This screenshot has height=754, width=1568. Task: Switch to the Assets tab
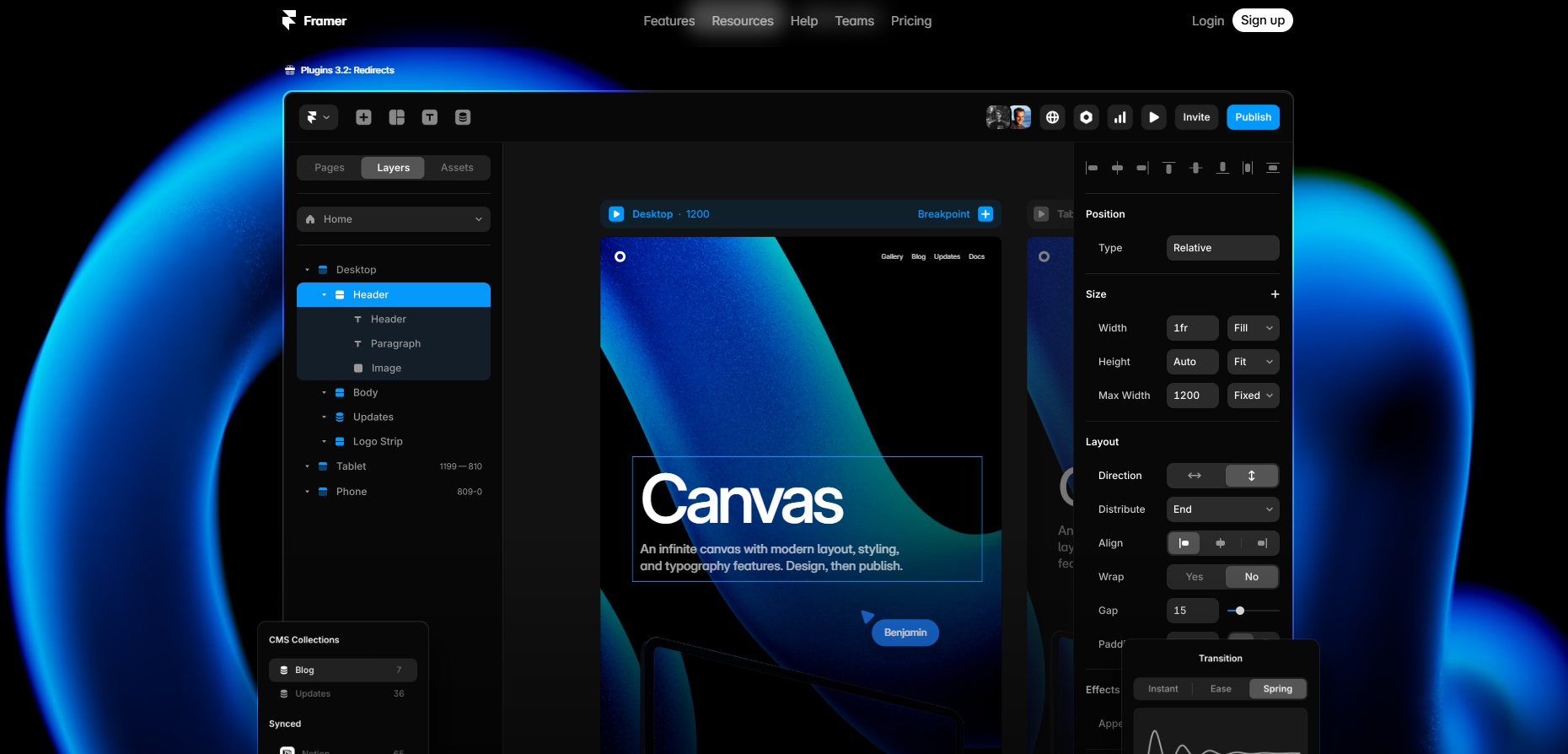[457, 168]
